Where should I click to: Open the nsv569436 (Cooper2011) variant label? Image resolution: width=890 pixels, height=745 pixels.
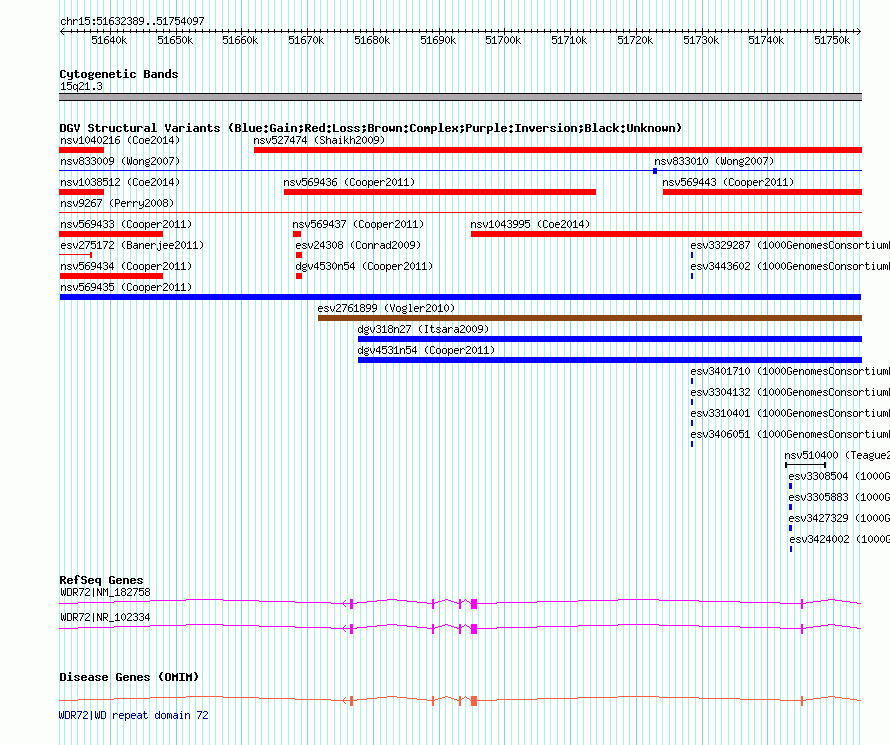(x=349, y=182)
